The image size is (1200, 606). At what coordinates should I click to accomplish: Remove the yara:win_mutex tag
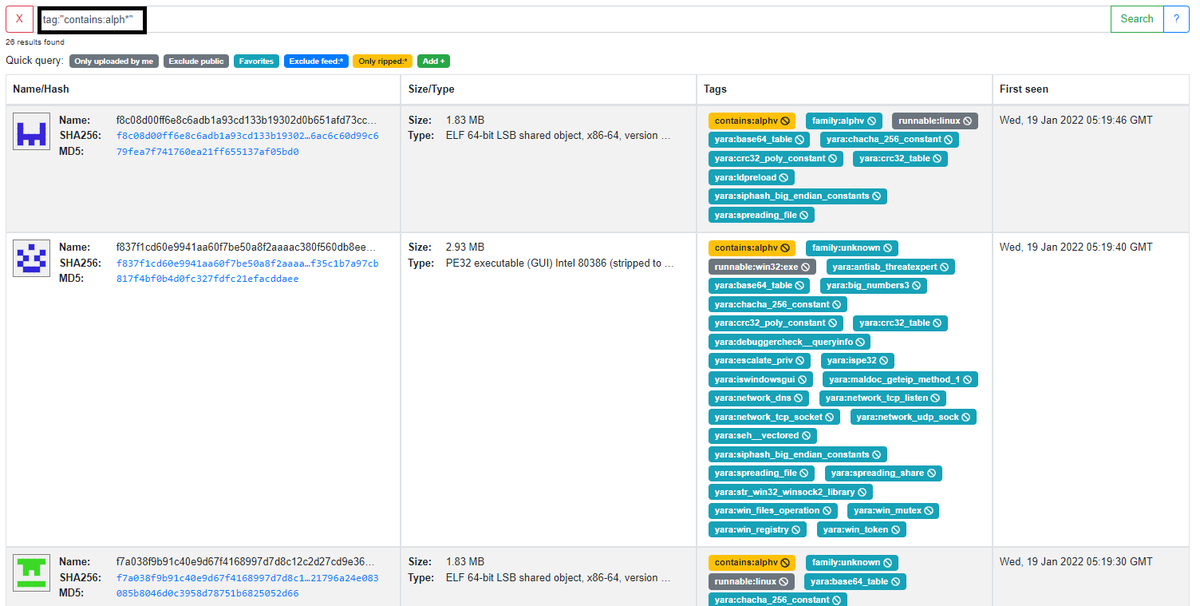(x=930, y=511)
